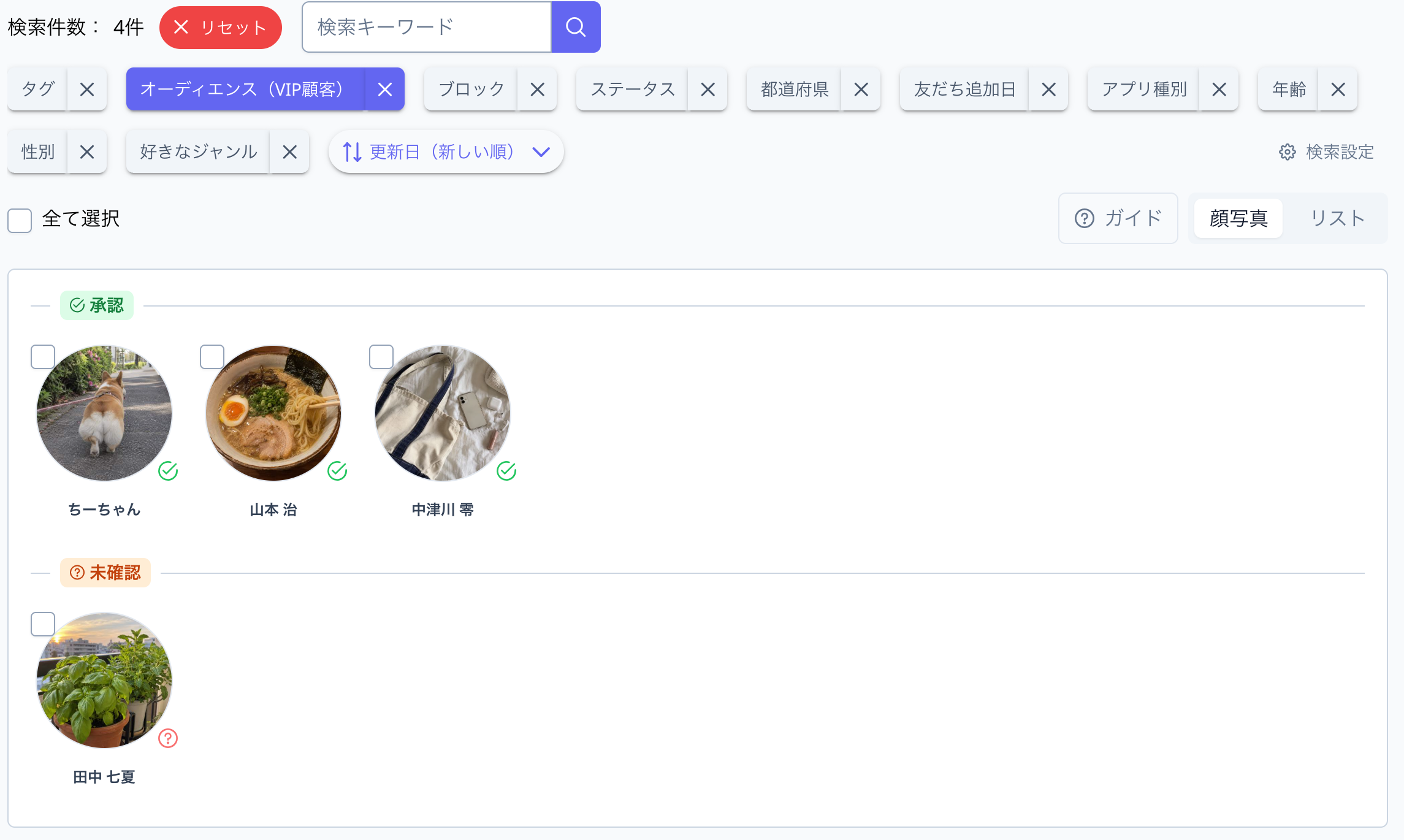Click approved check badge on ちーちゃん
Image resolution: width=1404 pixels, height=840 pixels.
168,471
